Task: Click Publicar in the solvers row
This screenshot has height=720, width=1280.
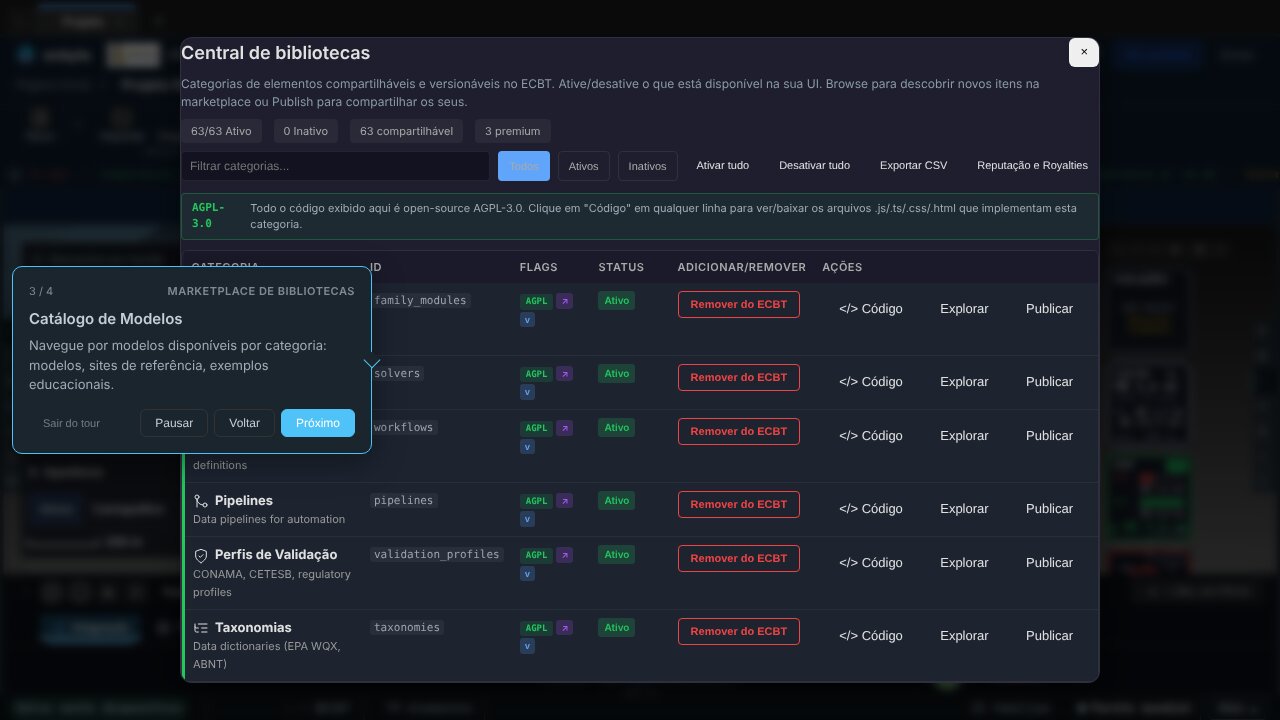Action: (x=1049, y=382)
